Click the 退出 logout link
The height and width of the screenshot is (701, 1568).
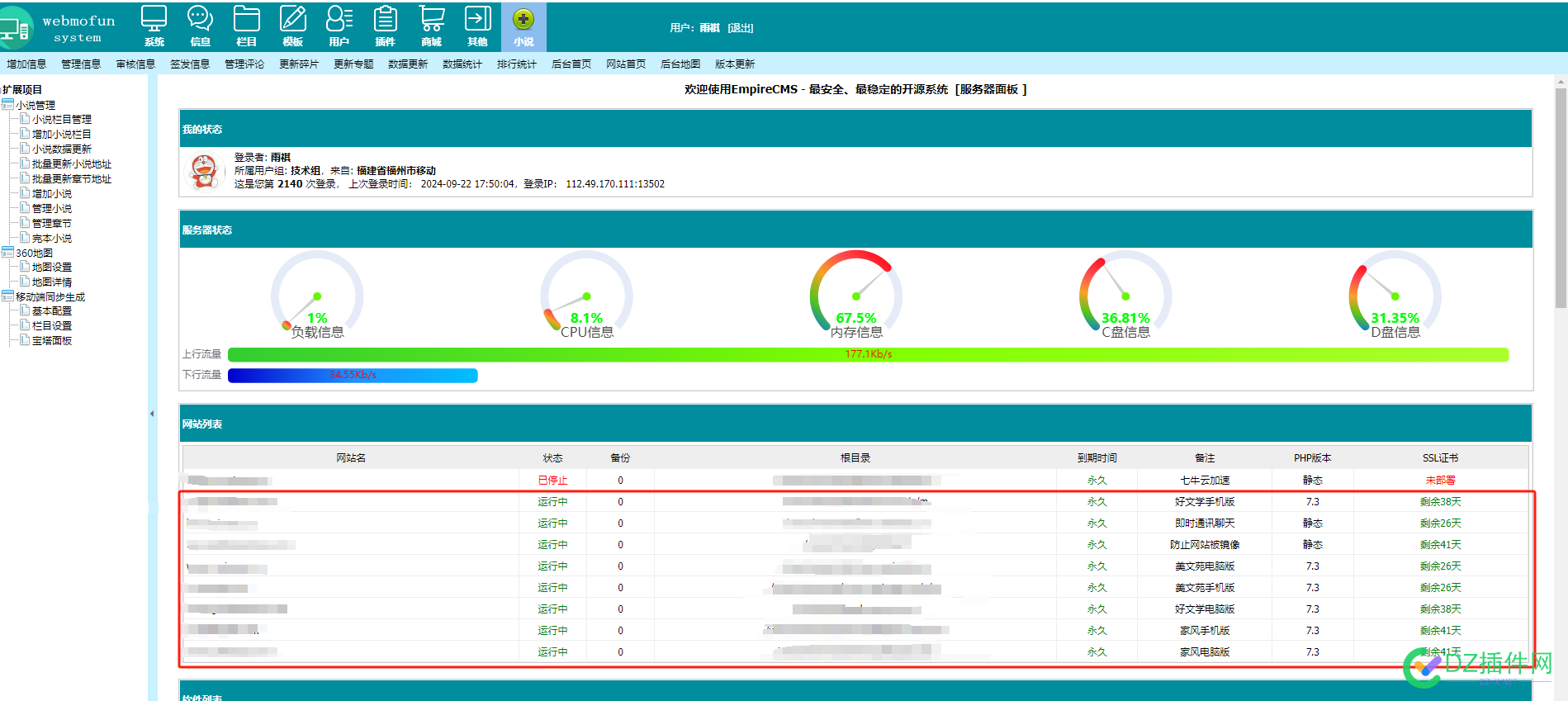pos(741,28)
